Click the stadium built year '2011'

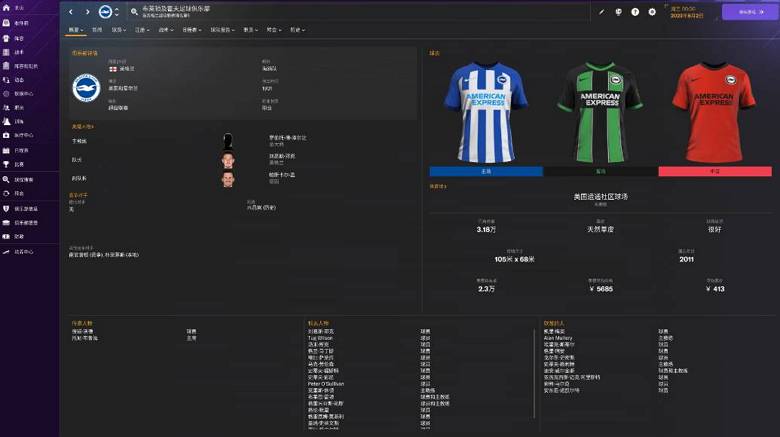pos(686,259)
